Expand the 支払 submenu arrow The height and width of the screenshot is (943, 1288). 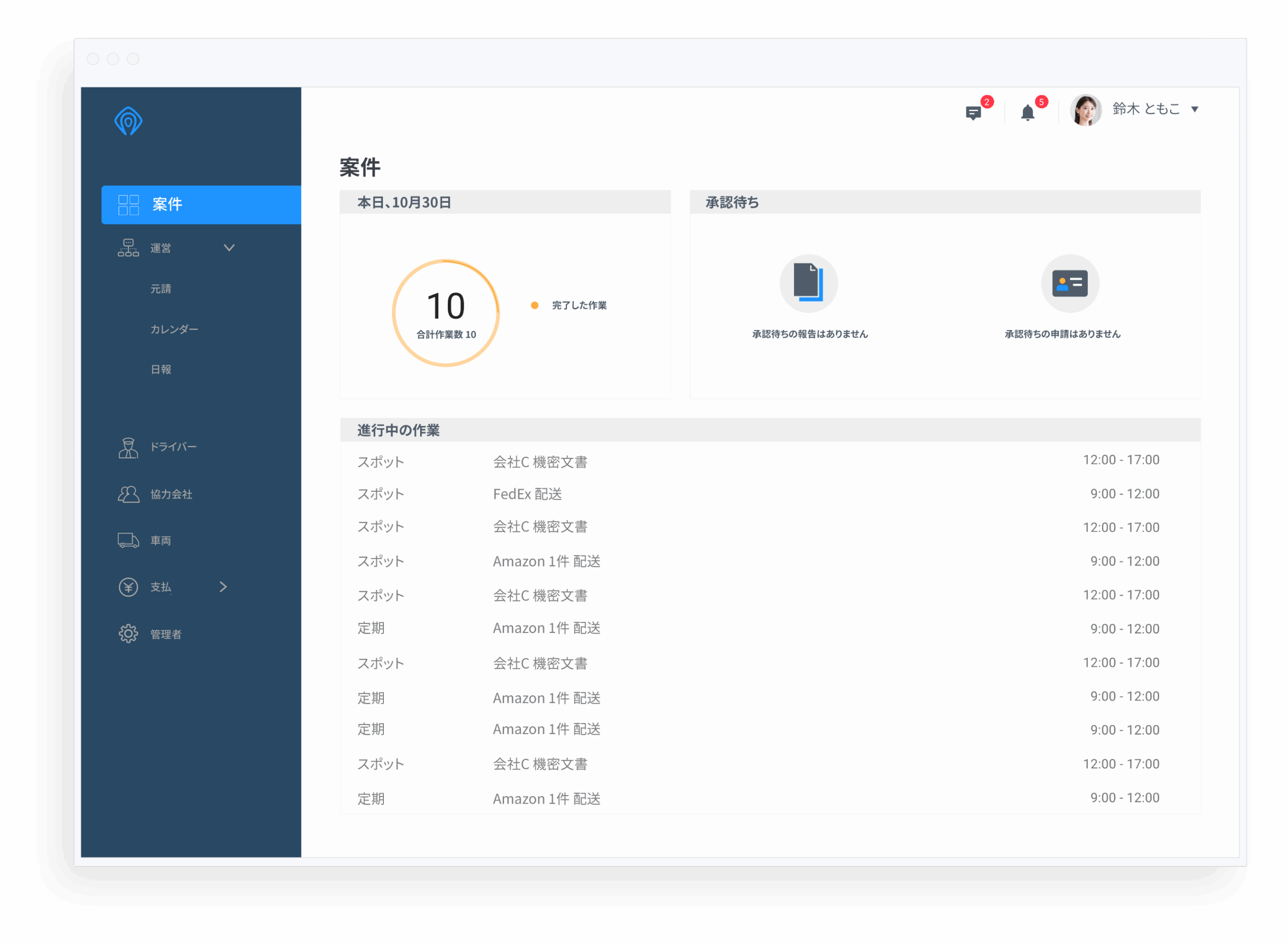click(223, 587)
